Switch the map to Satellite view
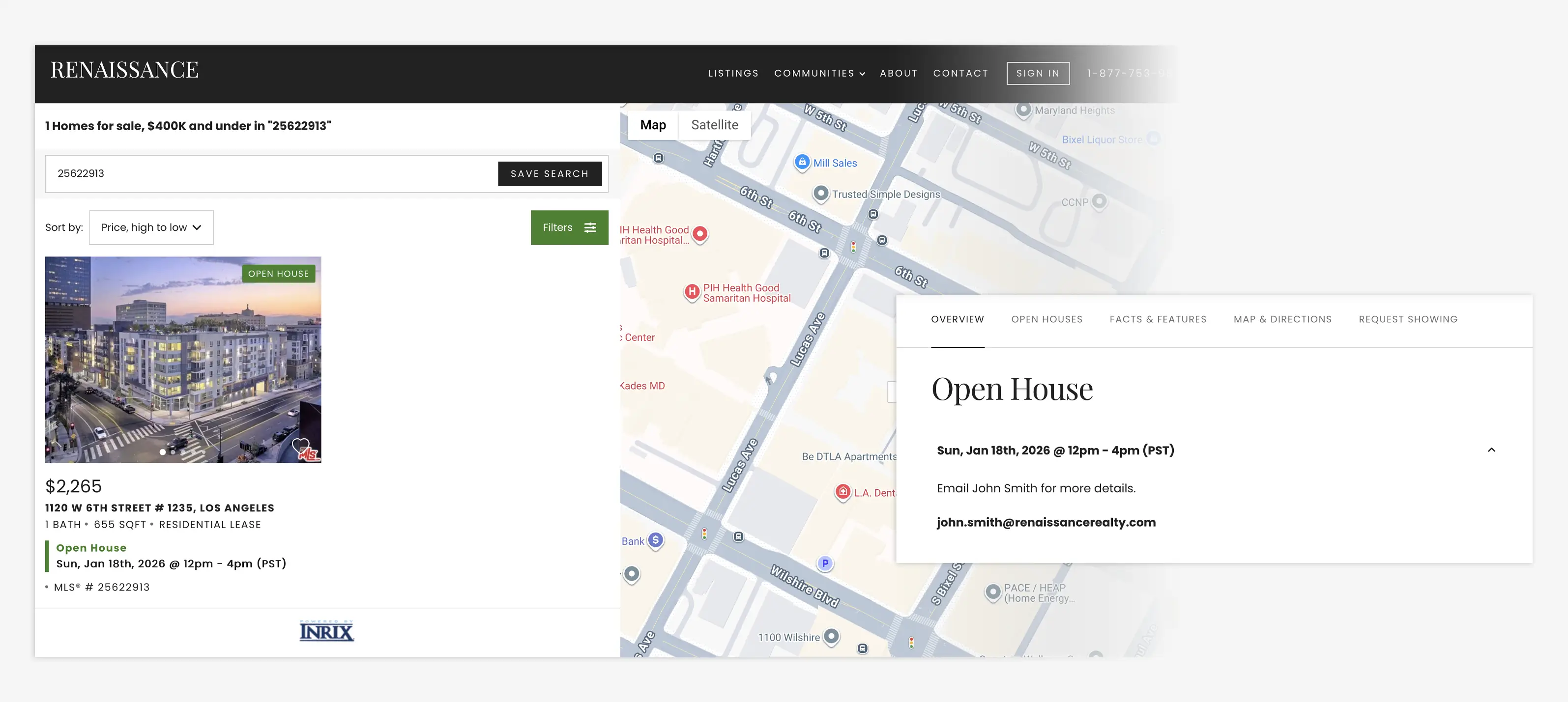The image size is (1568, 702). [x=714, y=125]
